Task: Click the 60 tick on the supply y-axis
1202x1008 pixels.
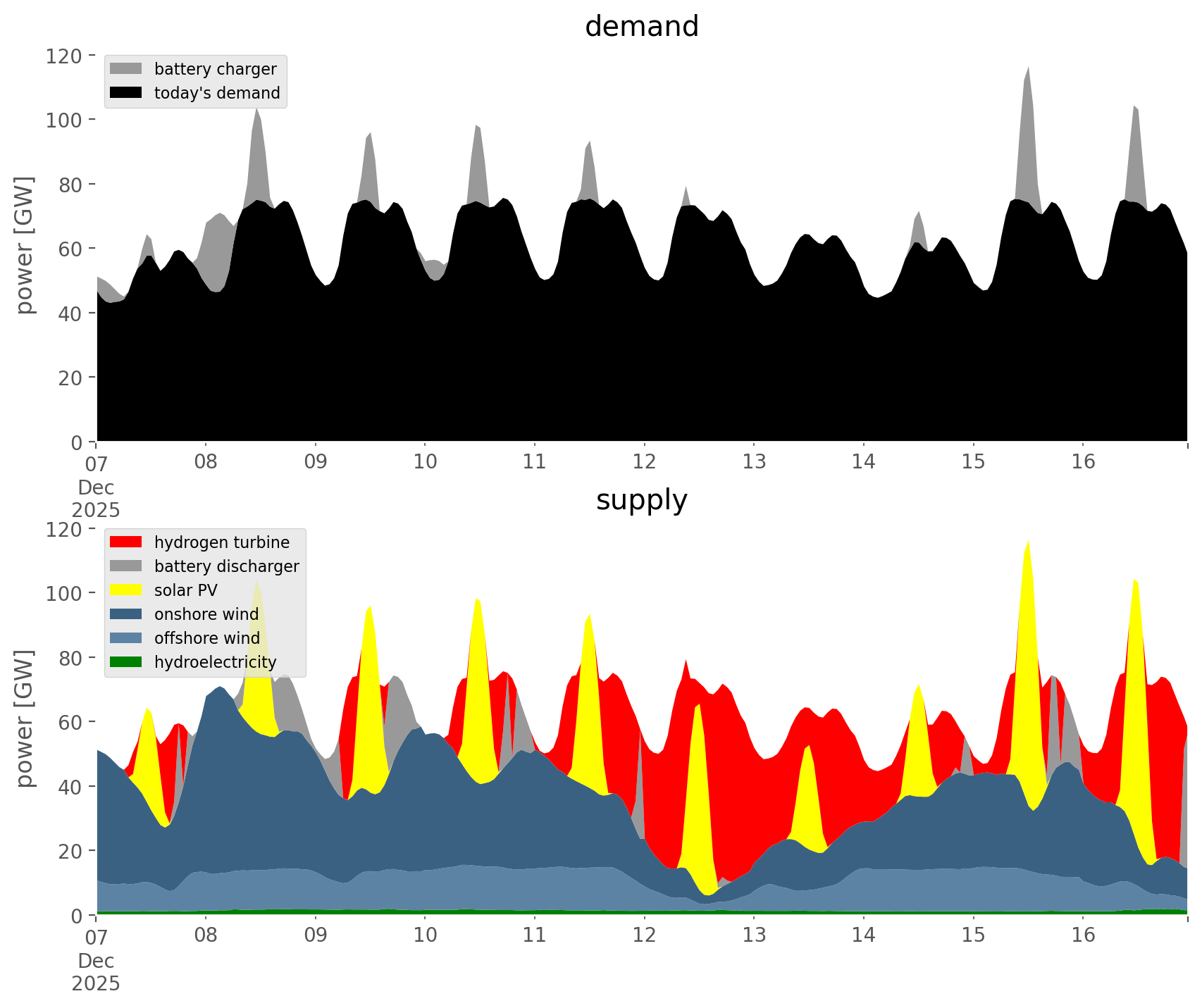Action: click(70, 722)
